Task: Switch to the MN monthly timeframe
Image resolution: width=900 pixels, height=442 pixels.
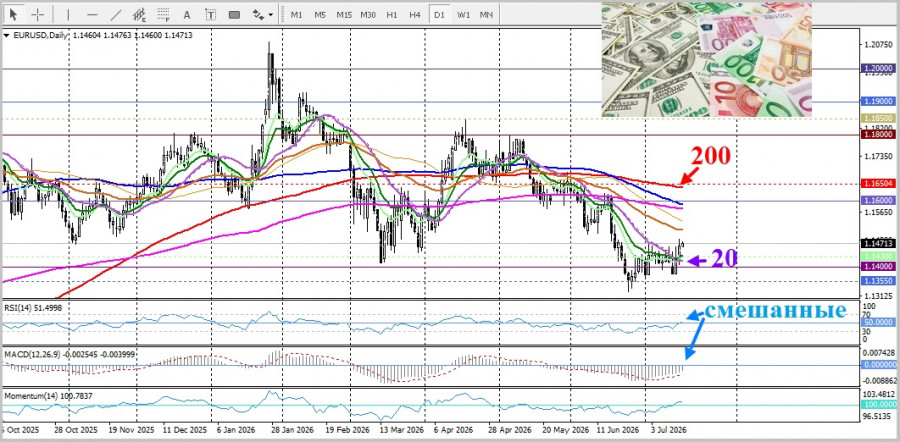Action: pos(486,14)
